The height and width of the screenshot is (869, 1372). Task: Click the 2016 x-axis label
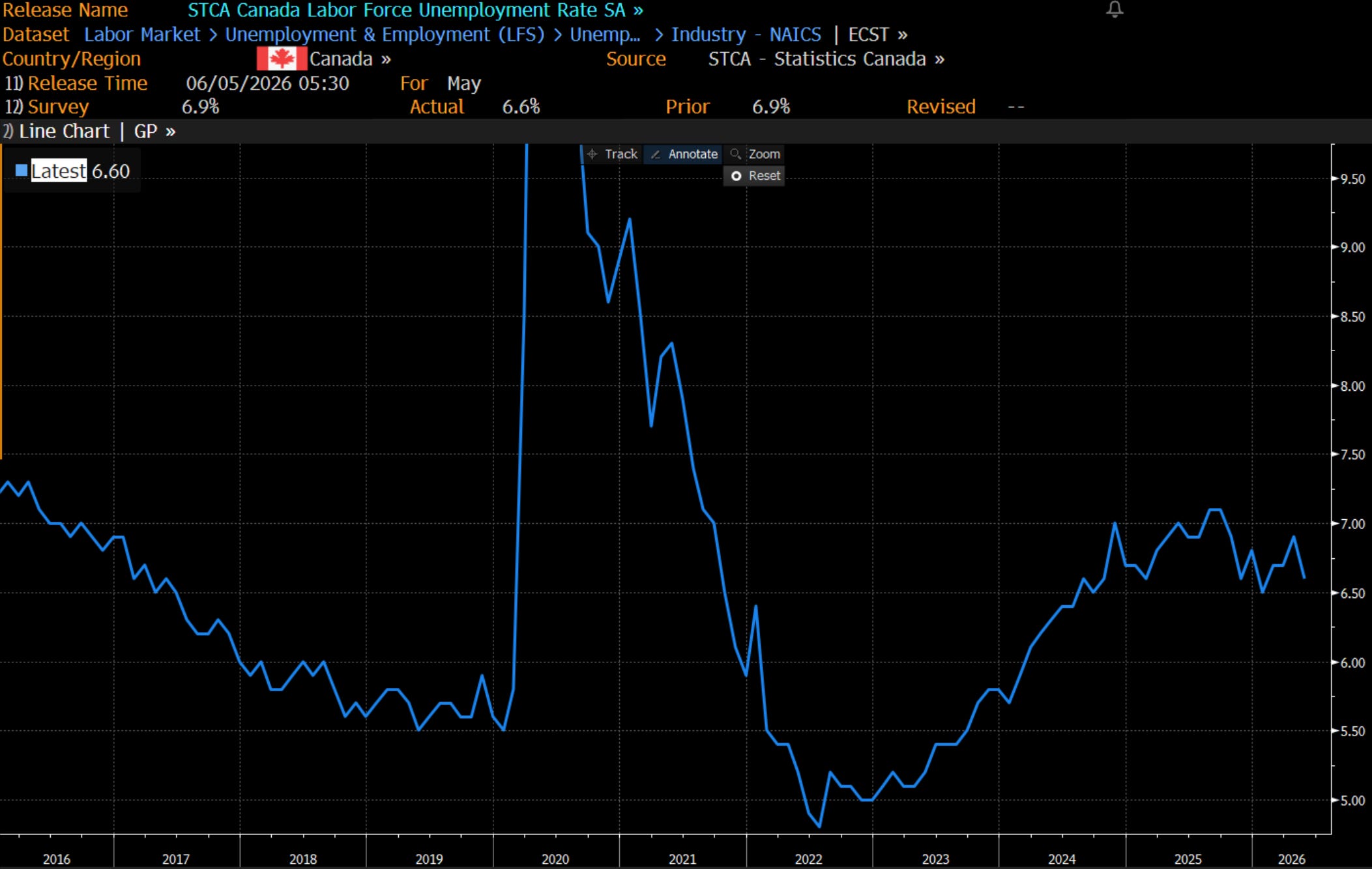[x=57, y=859]
